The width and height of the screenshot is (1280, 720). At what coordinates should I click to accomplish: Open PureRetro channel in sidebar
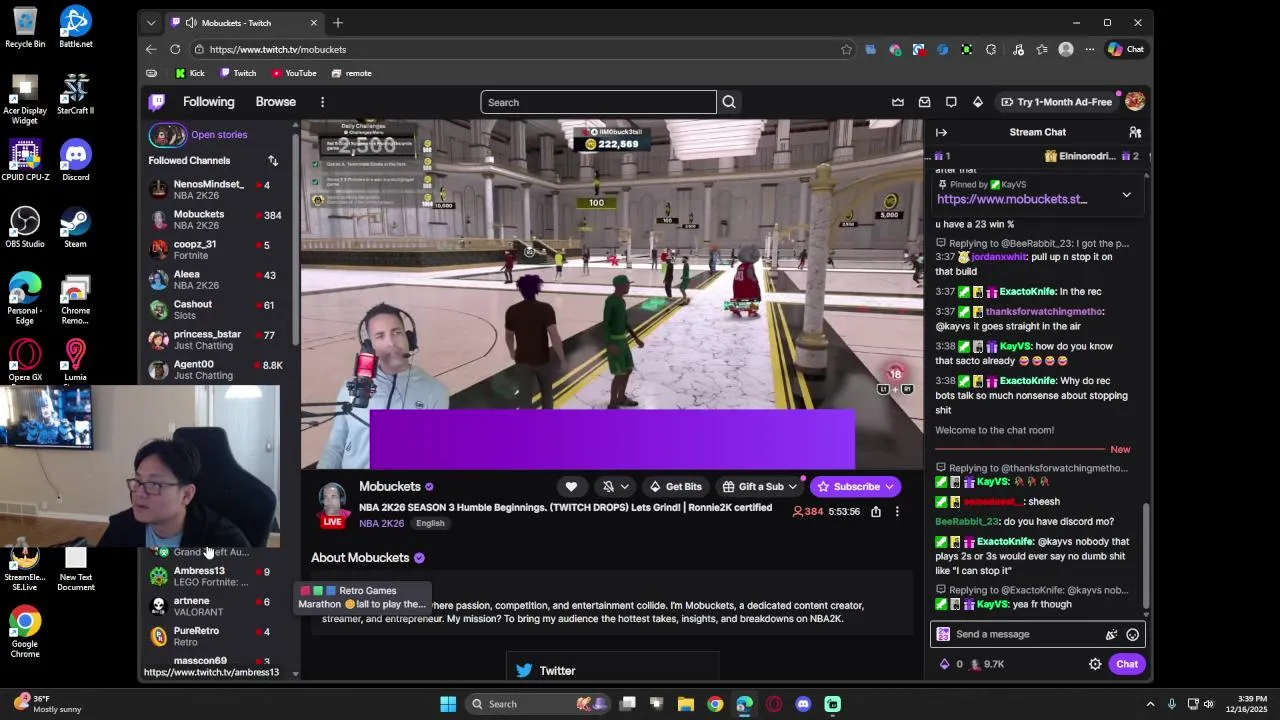point(216,636)
